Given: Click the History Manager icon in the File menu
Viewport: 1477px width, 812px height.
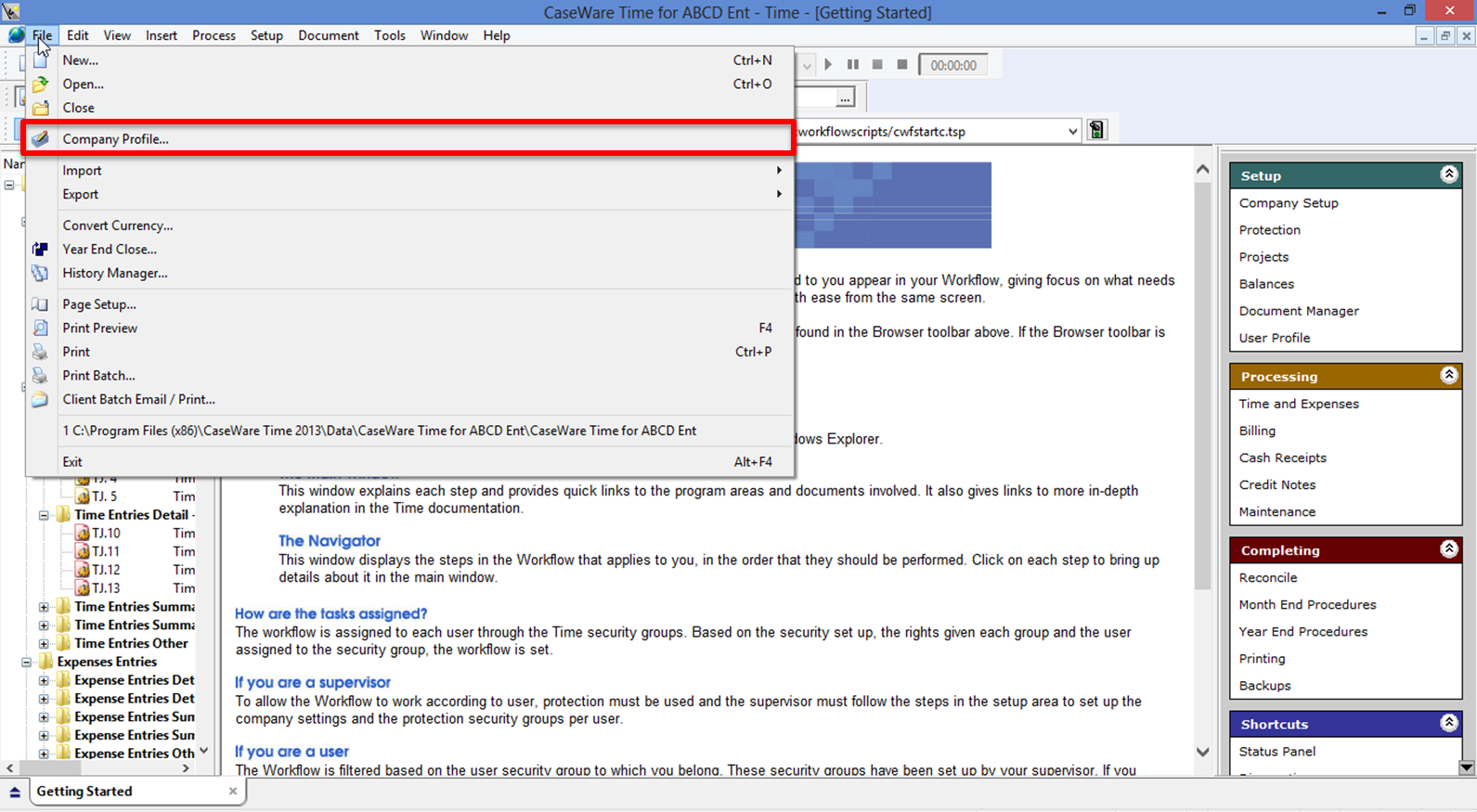Looking at the screenshot, I should point(40,273).
